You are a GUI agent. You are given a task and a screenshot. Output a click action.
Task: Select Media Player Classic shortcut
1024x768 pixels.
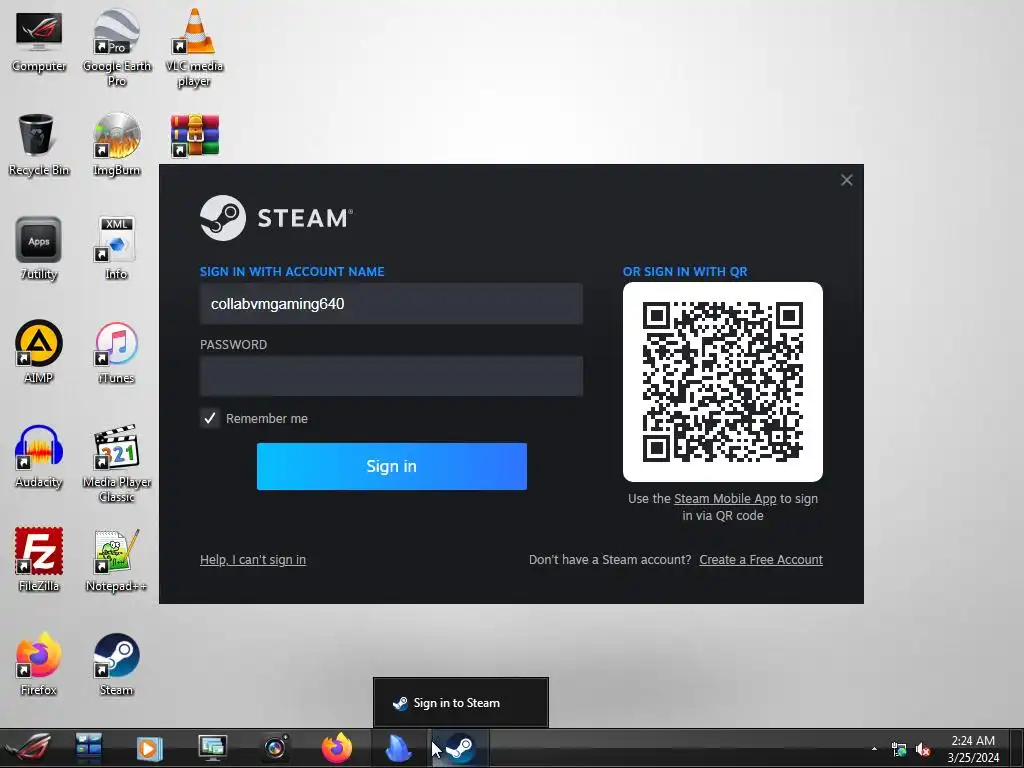click(116, 463)
